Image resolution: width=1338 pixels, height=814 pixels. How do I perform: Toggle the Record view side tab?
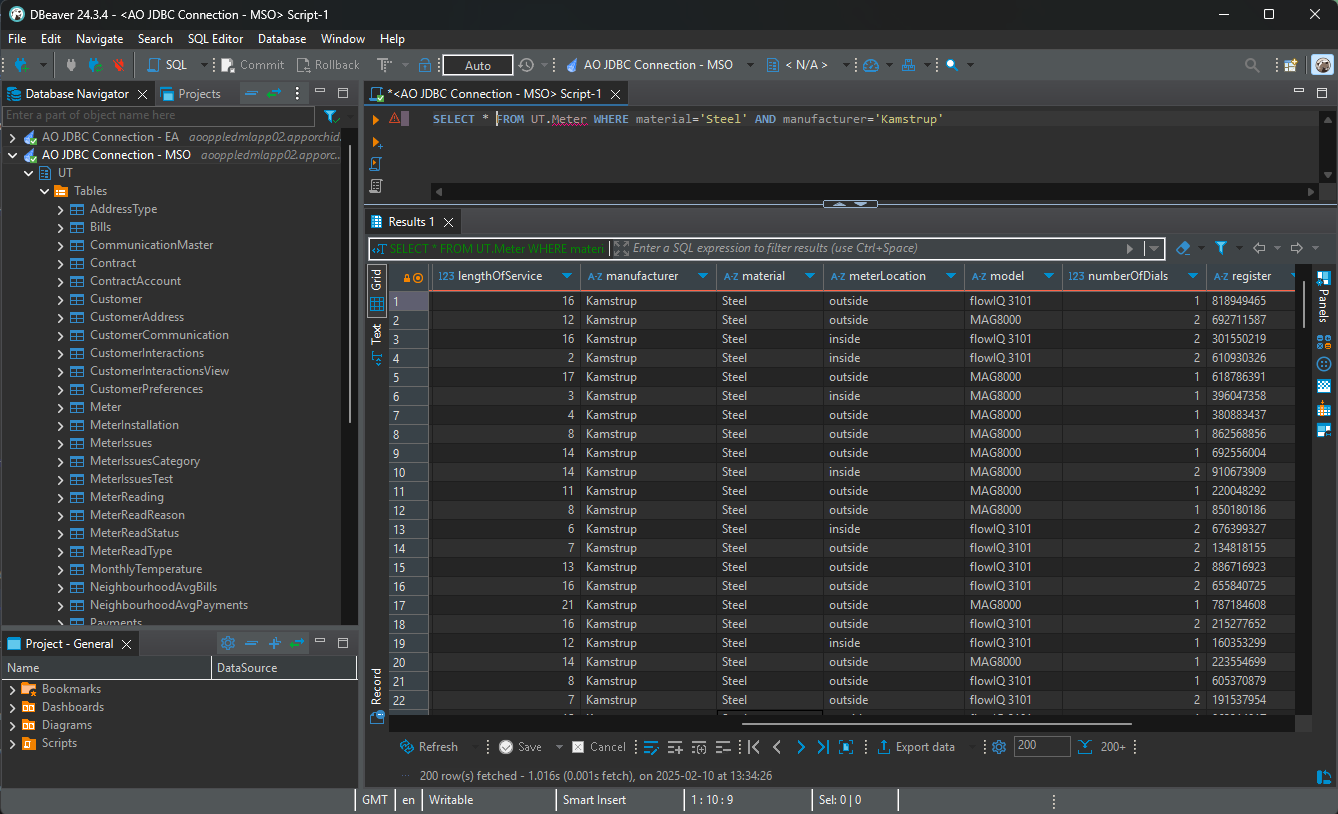[377, 686]
